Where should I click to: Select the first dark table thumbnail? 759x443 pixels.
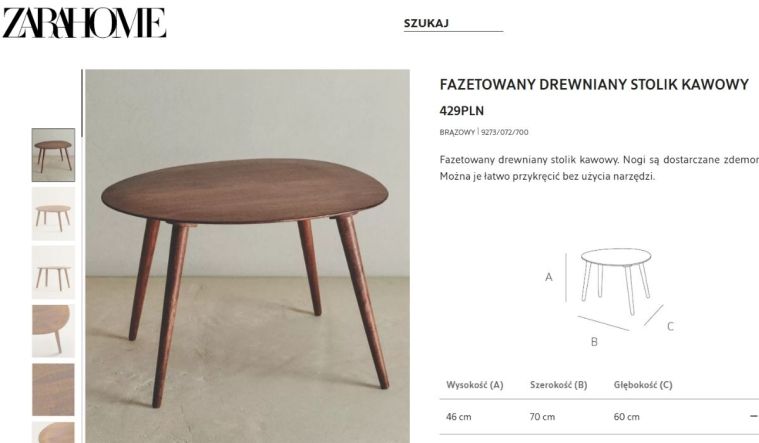pos(53,155)
